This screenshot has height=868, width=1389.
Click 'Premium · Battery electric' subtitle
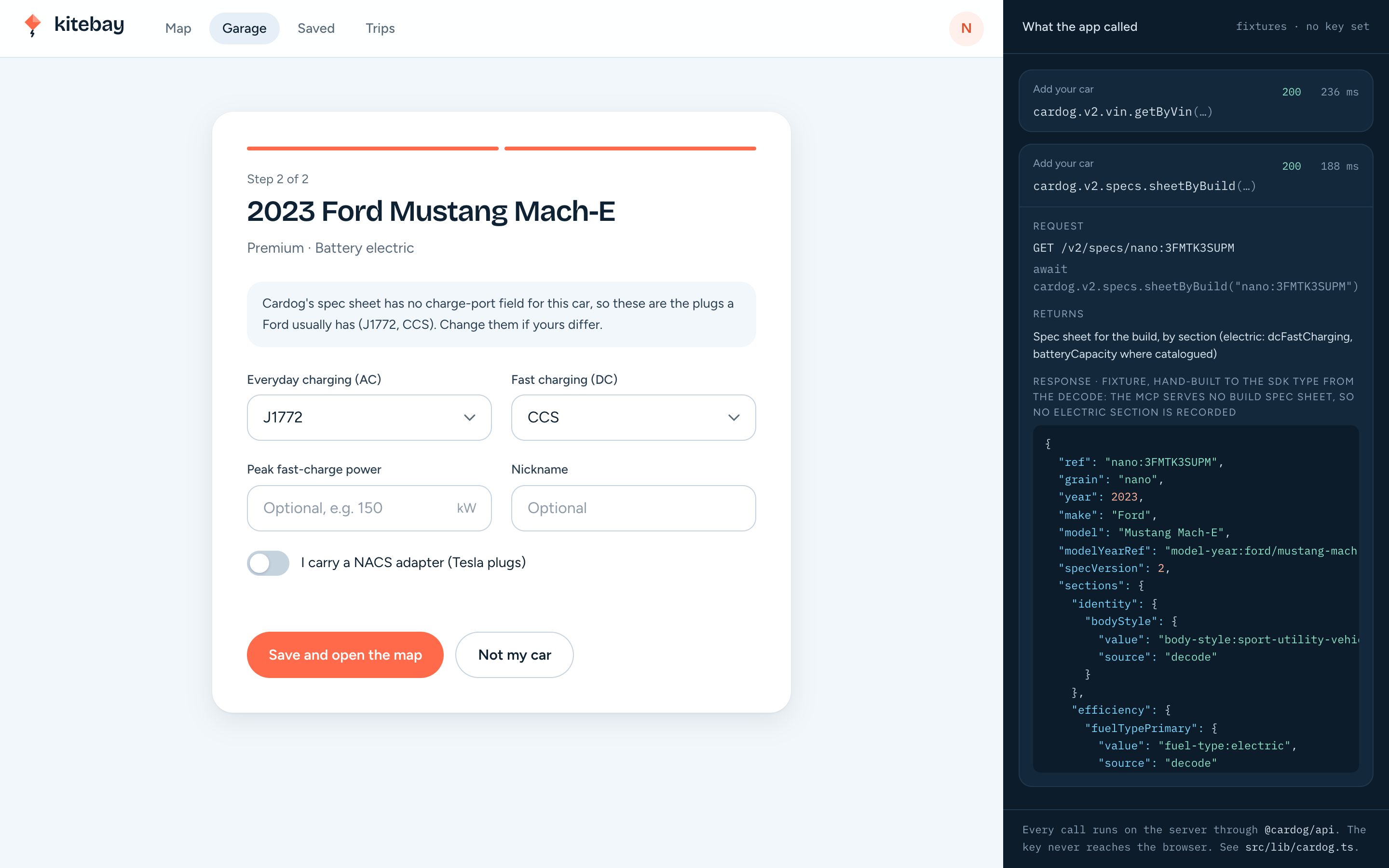330,248
